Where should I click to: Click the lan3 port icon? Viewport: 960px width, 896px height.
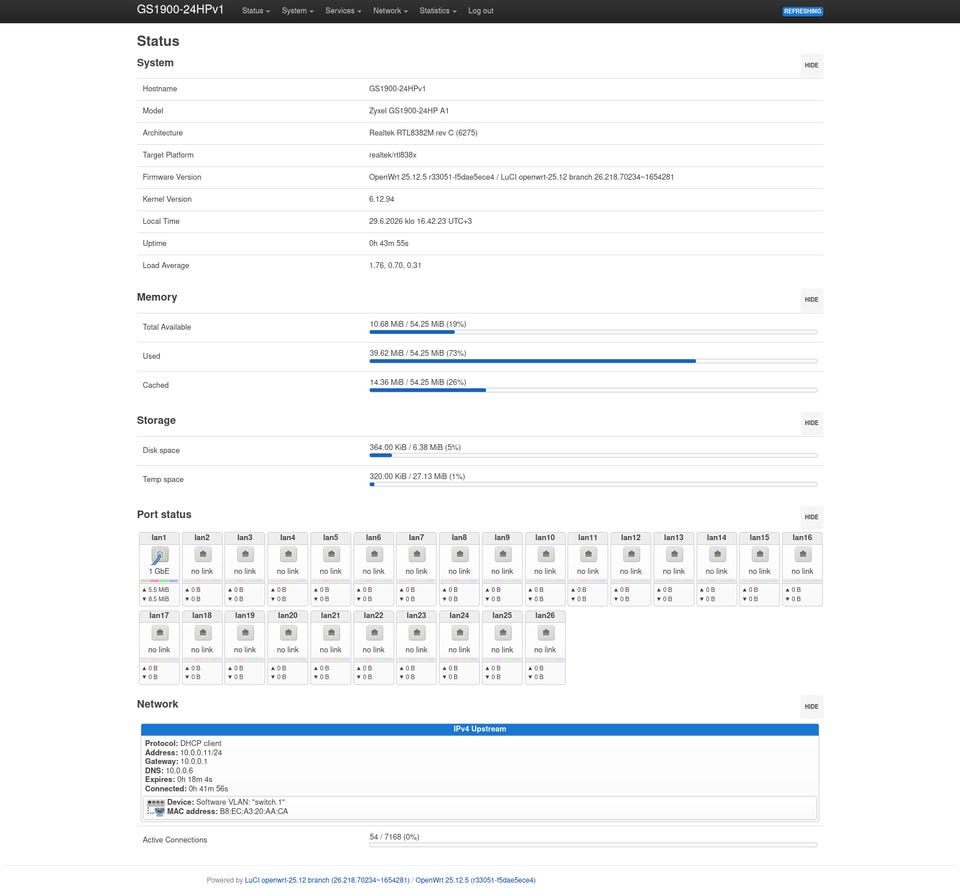[x=245, y=554]
